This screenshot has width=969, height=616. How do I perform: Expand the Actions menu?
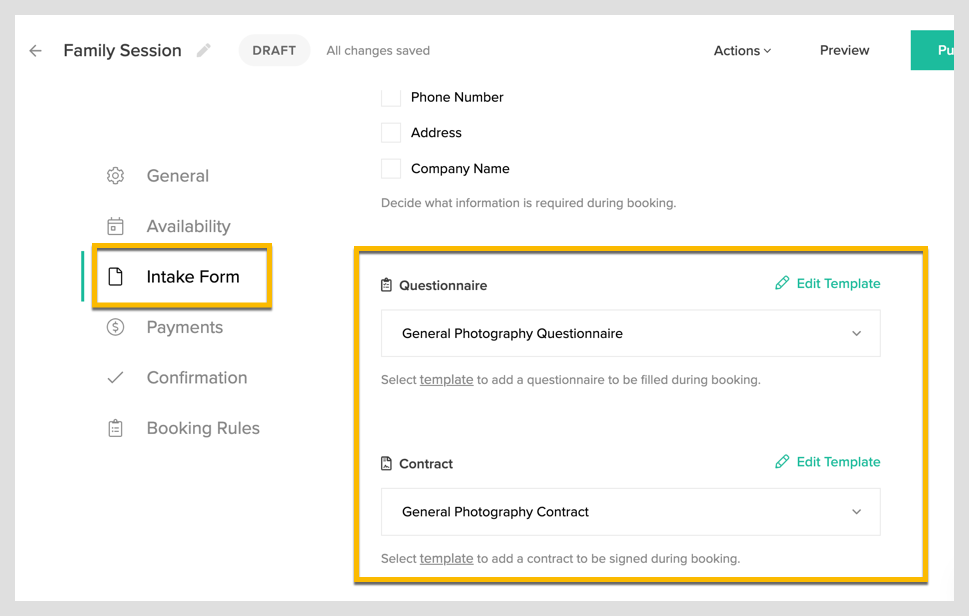pyautogui.click(x=741, y=50)
